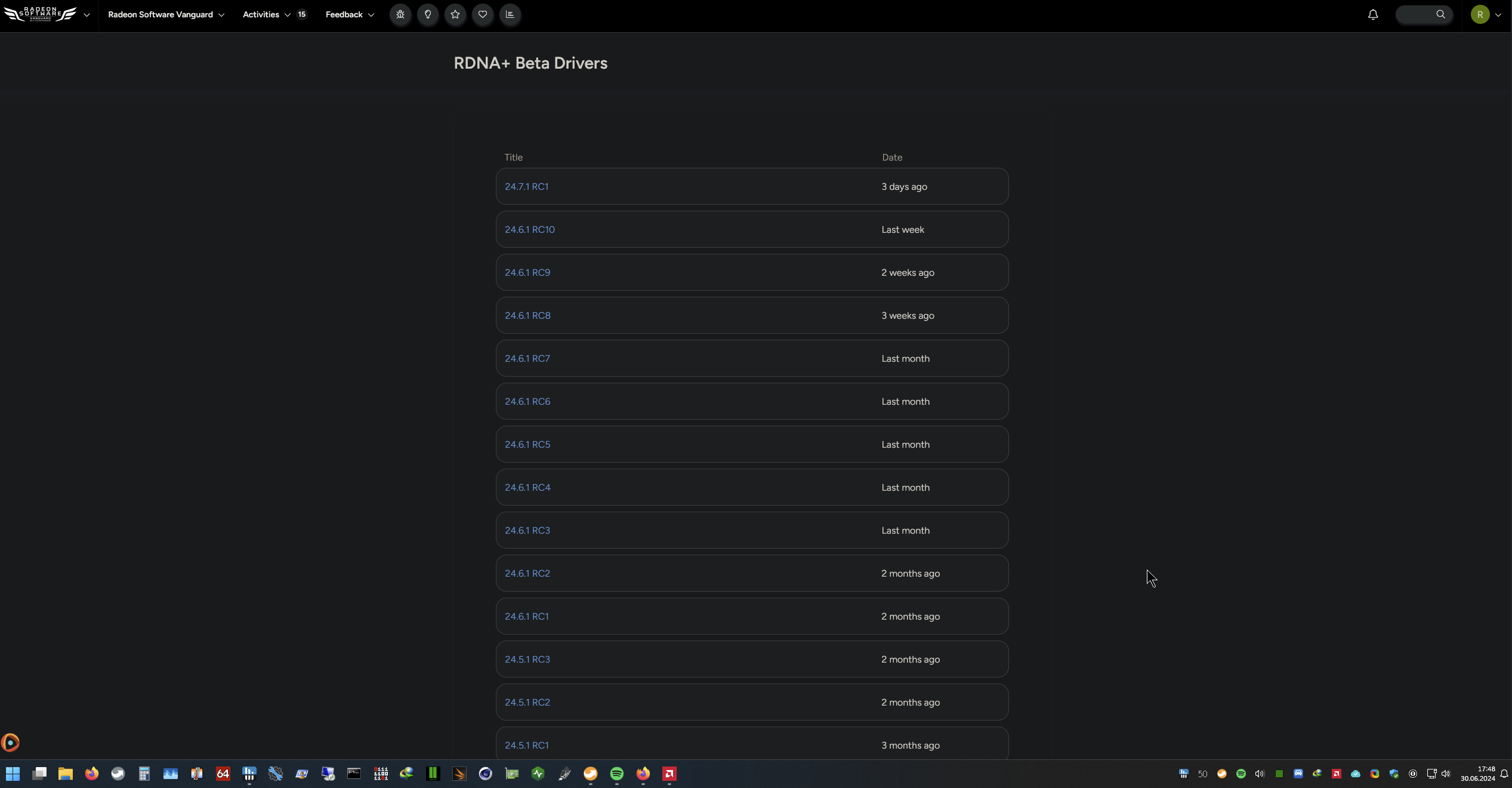Click the bar chart list icon
Image resolution: width=1512 pixels, height=788 pixels.
(x=510, y=14)
